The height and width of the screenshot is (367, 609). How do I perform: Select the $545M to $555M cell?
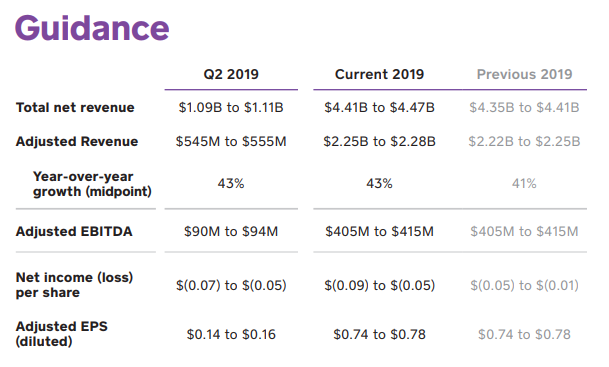click(231, 141)
